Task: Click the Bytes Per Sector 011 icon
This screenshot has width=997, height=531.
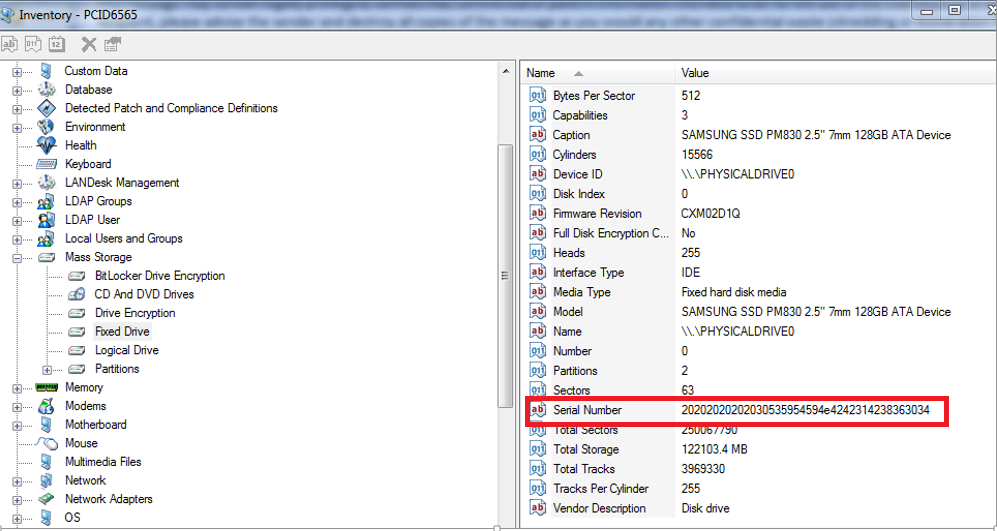Action: (x=538, y=96)
